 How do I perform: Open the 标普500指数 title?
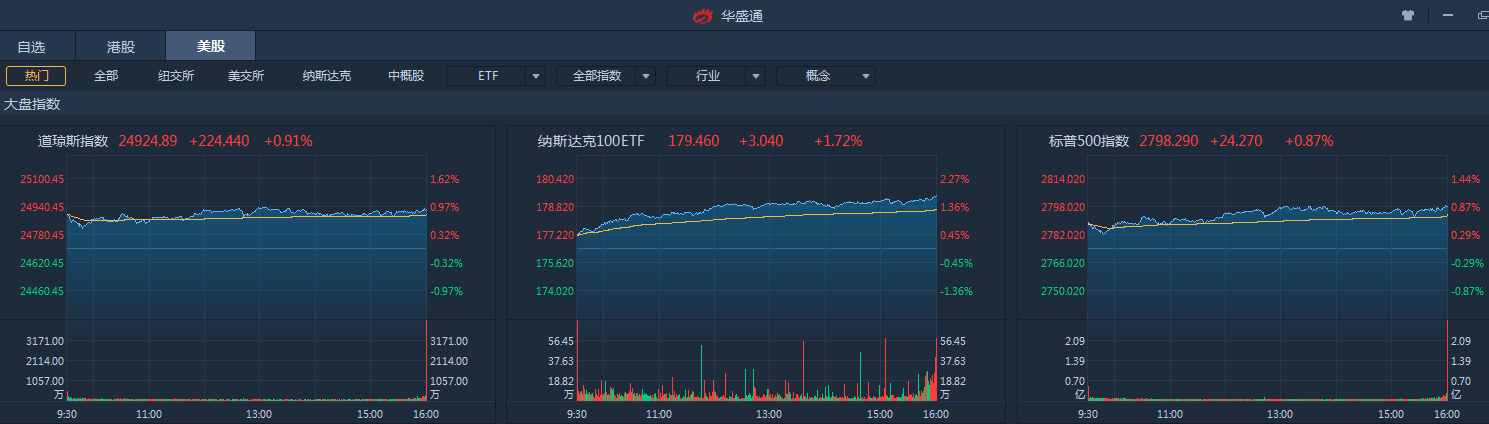[x=1089, y=141]
